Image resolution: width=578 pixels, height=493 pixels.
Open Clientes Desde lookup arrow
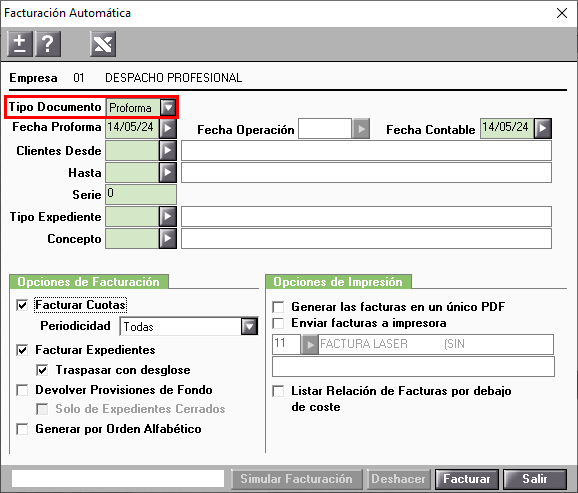tap(168, 150)
